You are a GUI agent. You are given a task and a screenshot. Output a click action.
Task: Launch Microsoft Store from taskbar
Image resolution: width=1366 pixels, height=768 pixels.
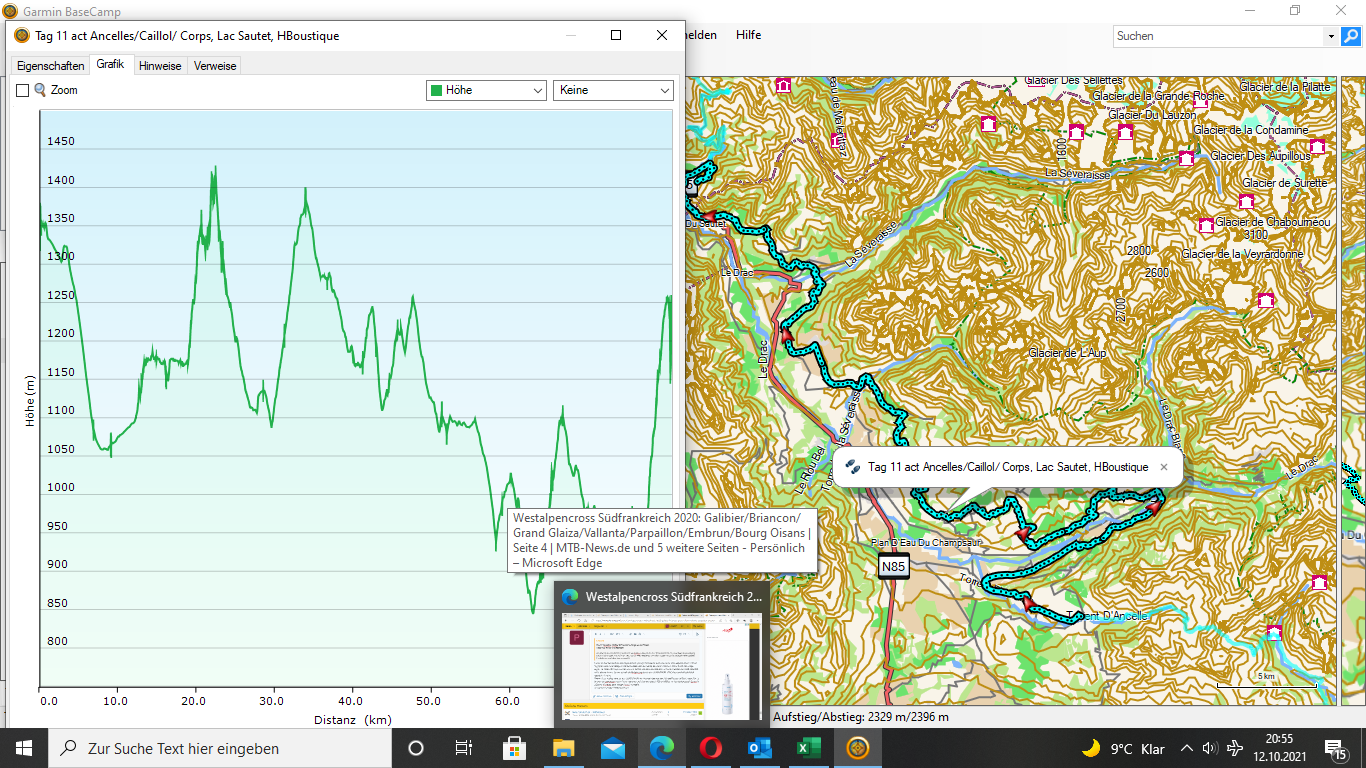[x=514, y=748]
